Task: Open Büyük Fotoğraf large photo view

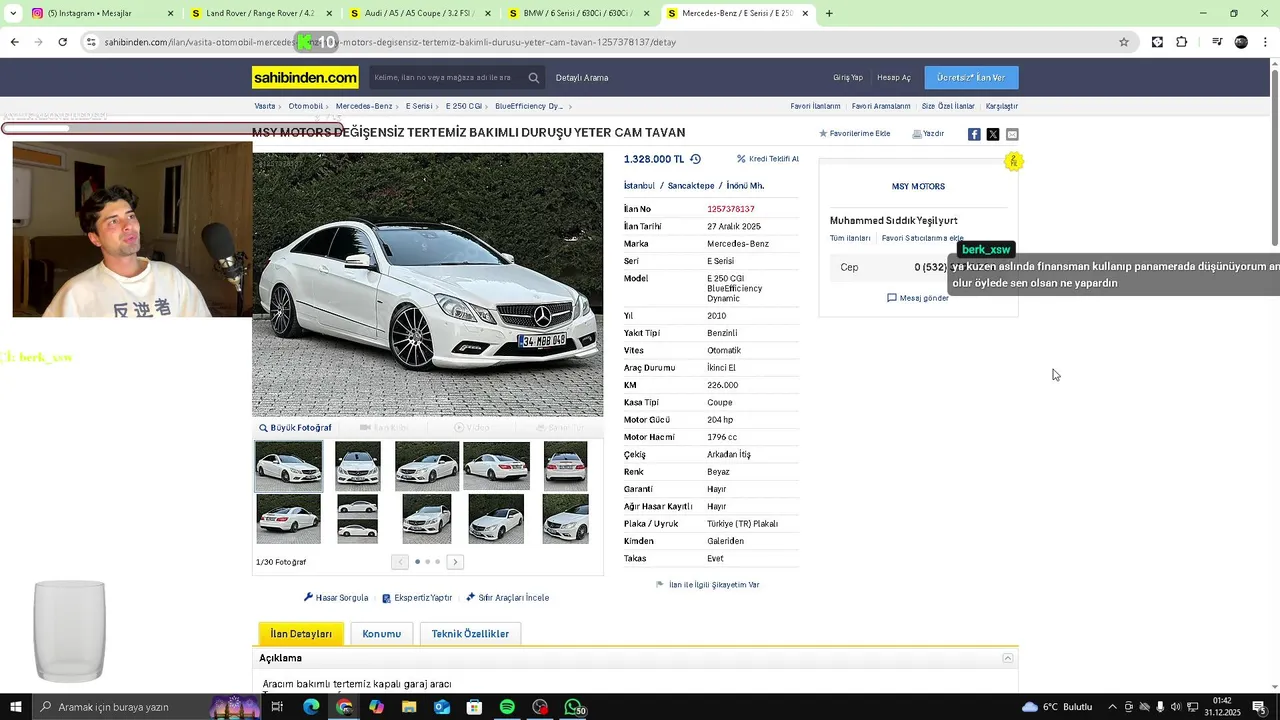Action: click(x=295, y=428)
